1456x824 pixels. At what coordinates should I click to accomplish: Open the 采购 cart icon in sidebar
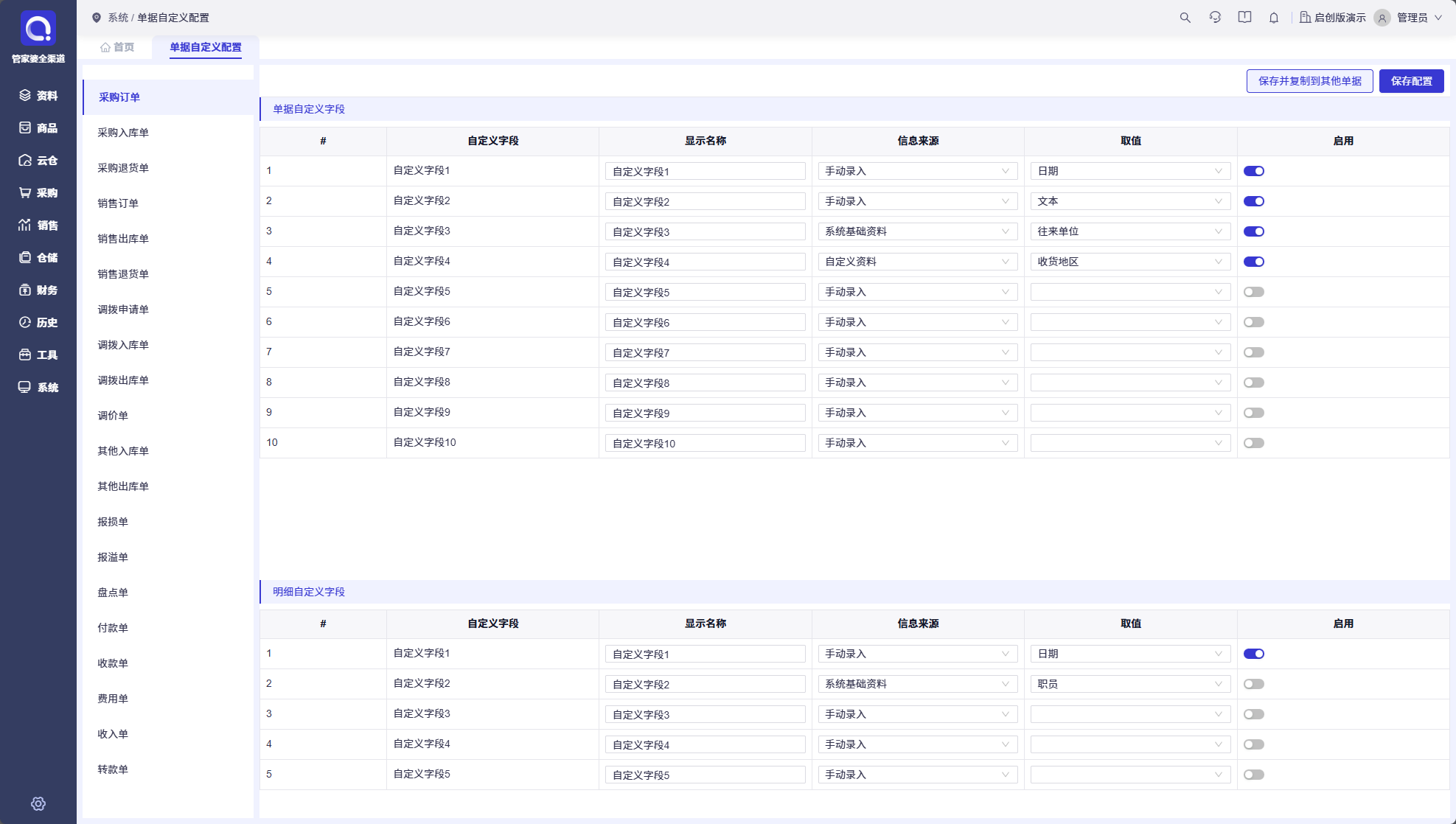[25, 193]
